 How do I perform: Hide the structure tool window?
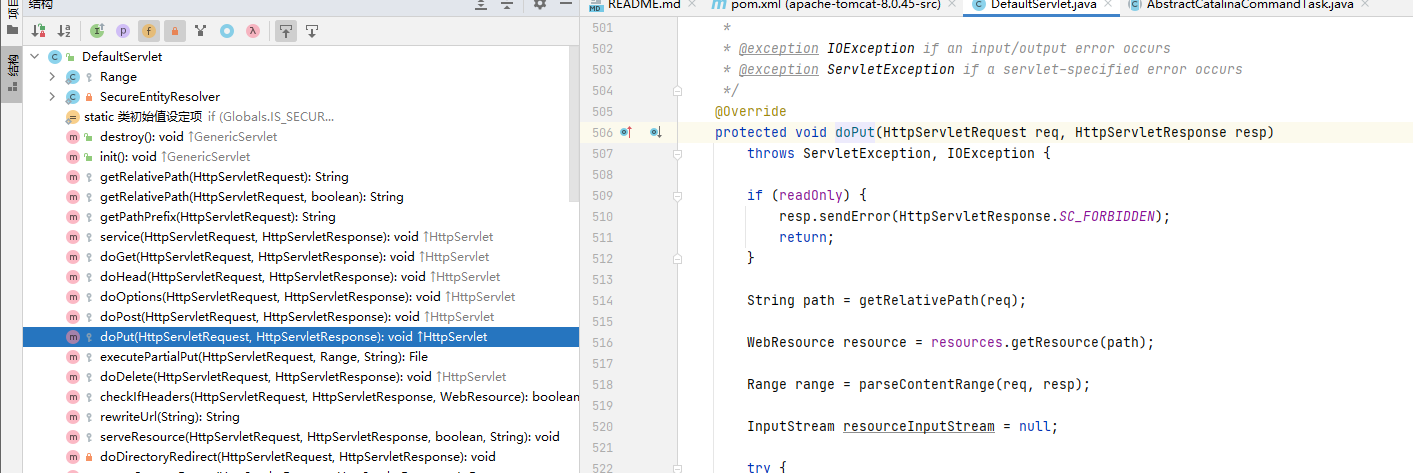coord(565,5)
